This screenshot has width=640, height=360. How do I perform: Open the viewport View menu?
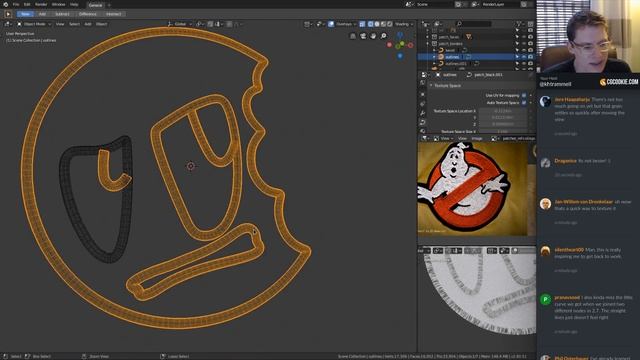[x=60, y=24]
